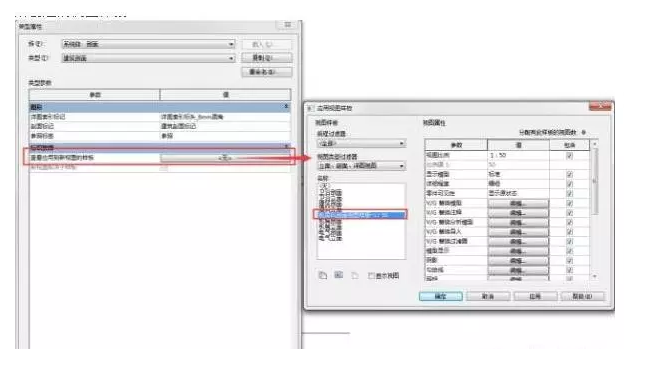Screen dimensions: 661x366
Task: Toggle include checkbox for 模型显示 row
Action: (x=570, y=251)
